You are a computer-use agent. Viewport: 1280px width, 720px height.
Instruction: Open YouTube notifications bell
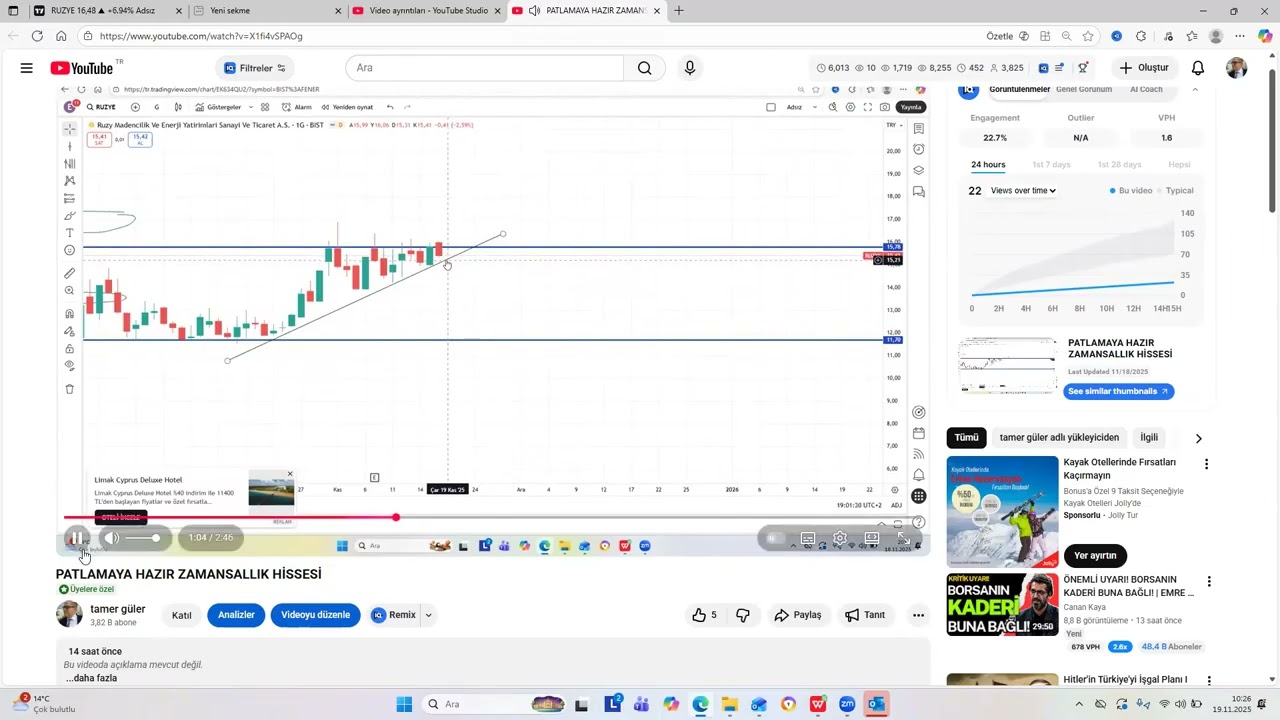tap(1198, 68)
